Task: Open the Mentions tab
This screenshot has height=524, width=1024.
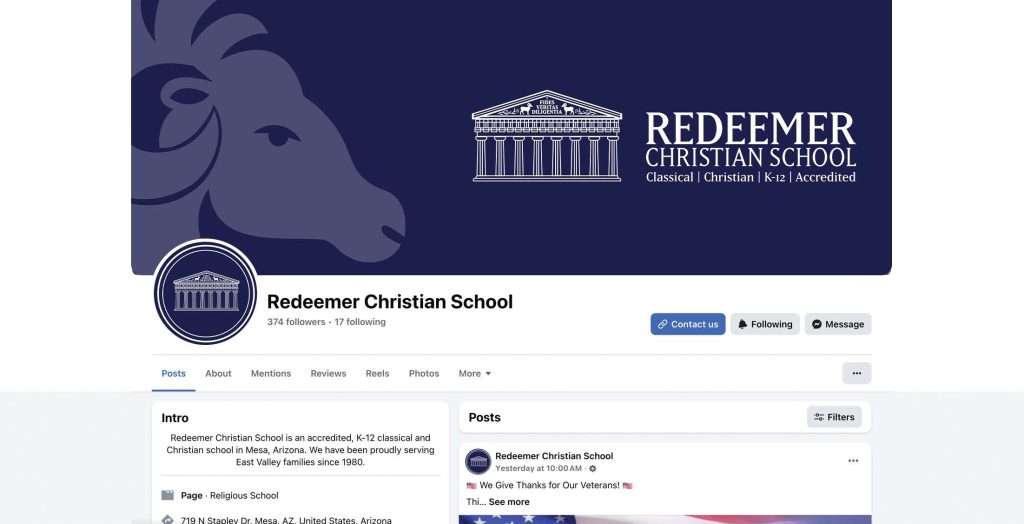Action: point(271,374)
